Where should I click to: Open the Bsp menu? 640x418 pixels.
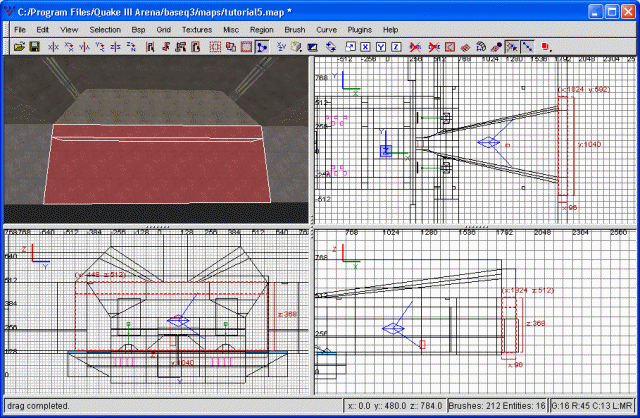pos(138,30)
